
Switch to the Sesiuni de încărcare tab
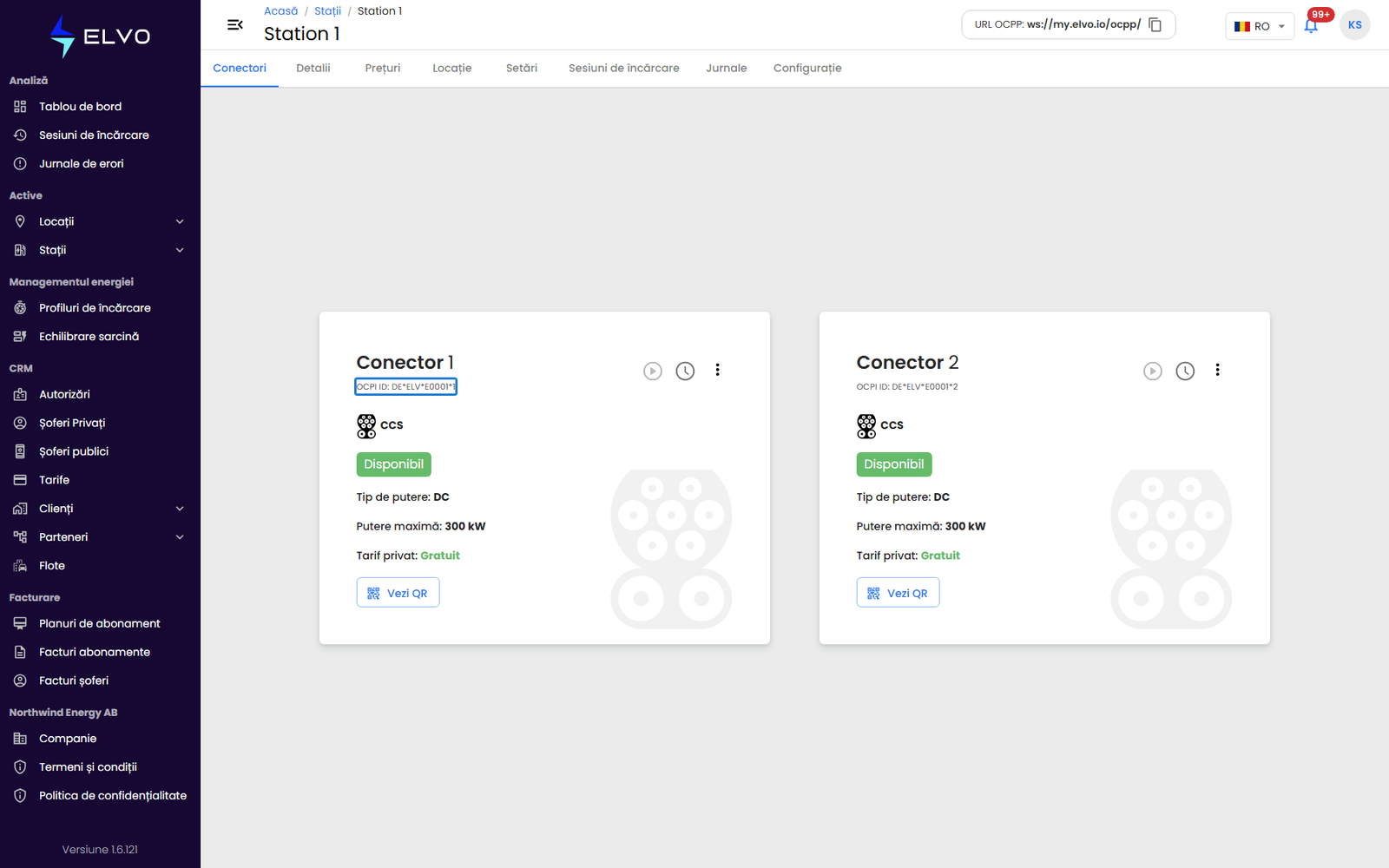[x=624, y=69]
